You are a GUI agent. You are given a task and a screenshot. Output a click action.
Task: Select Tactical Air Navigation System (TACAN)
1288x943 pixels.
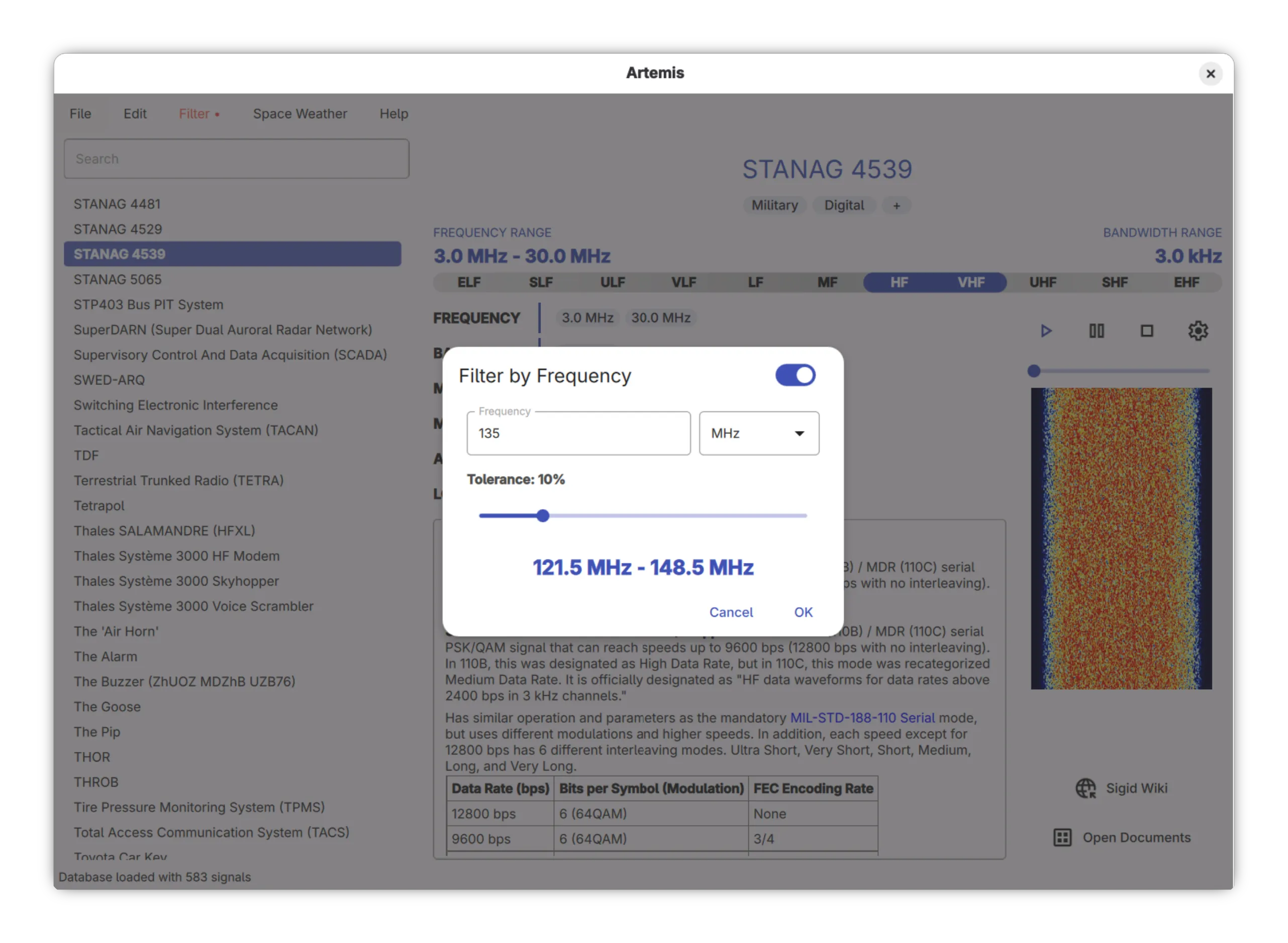232,430
